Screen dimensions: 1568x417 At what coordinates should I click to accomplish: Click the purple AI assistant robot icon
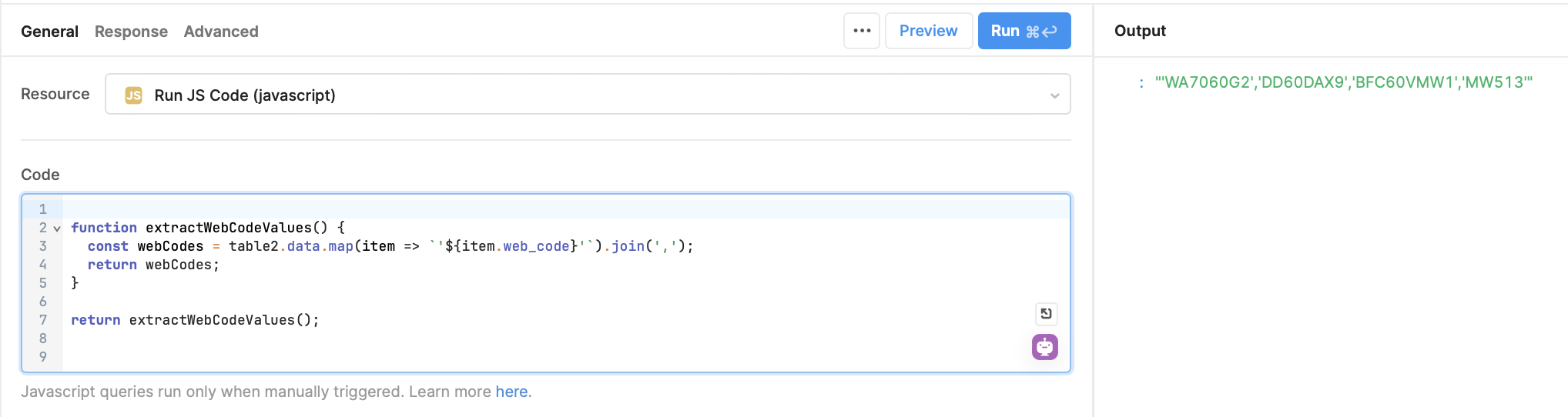coord(1045,347)
